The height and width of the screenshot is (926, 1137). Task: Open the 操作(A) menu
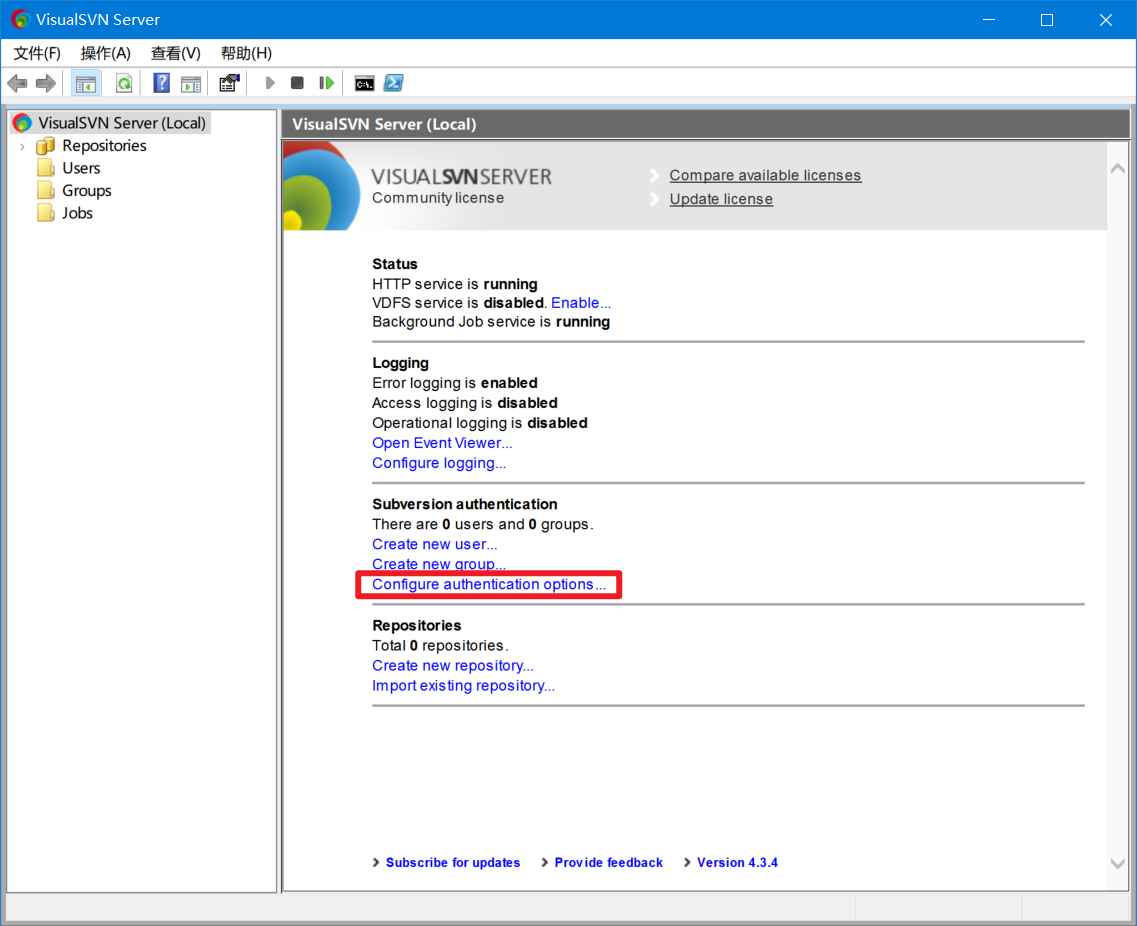click(x=106, y=53)
